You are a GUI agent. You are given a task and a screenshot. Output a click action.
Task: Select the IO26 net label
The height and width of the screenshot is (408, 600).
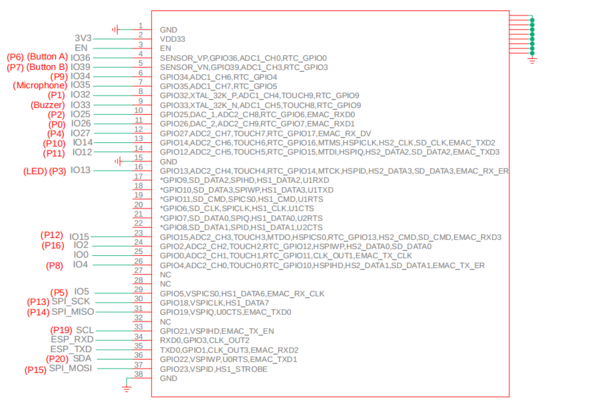[81, 123]
